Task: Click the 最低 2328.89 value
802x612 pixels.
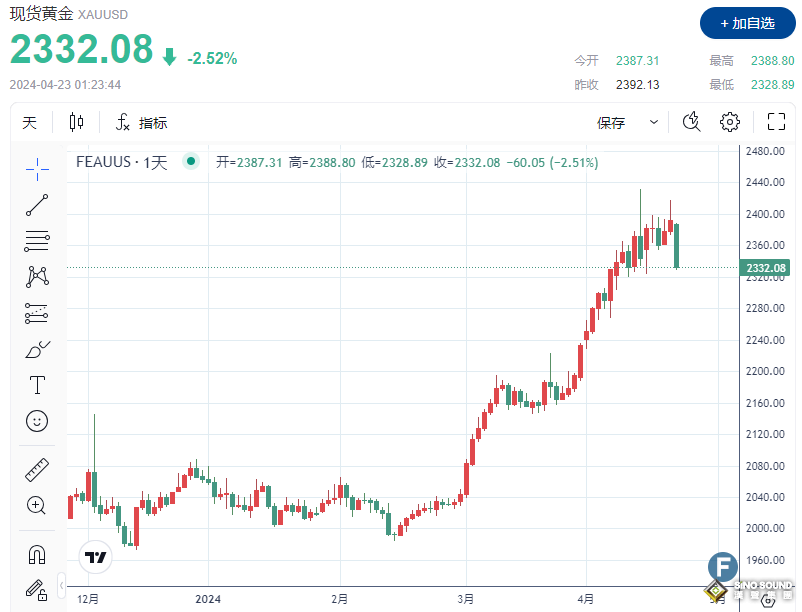Action: pos(773,85)
